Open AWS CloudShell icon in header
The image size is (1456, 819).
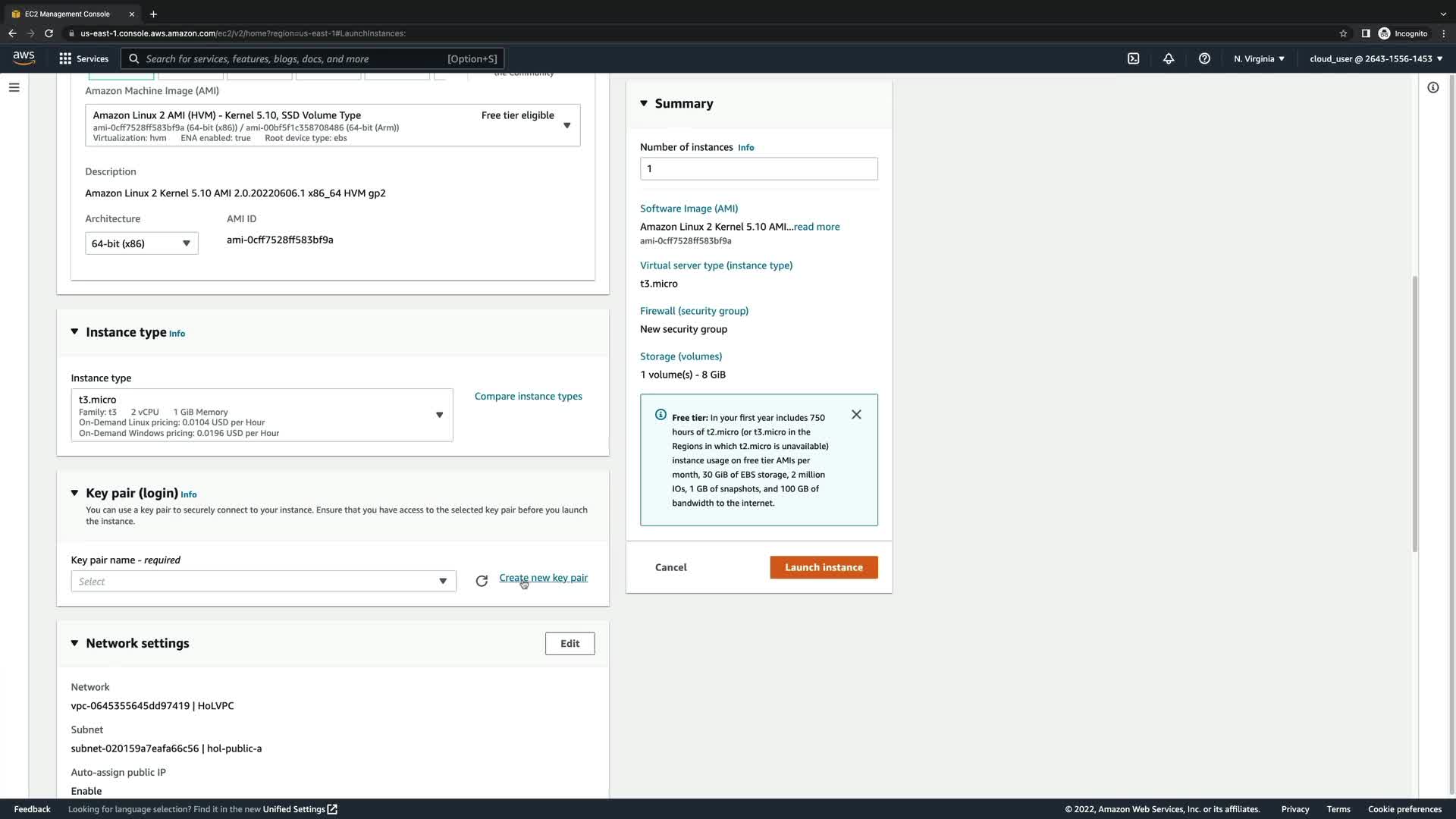(1133, 58)
